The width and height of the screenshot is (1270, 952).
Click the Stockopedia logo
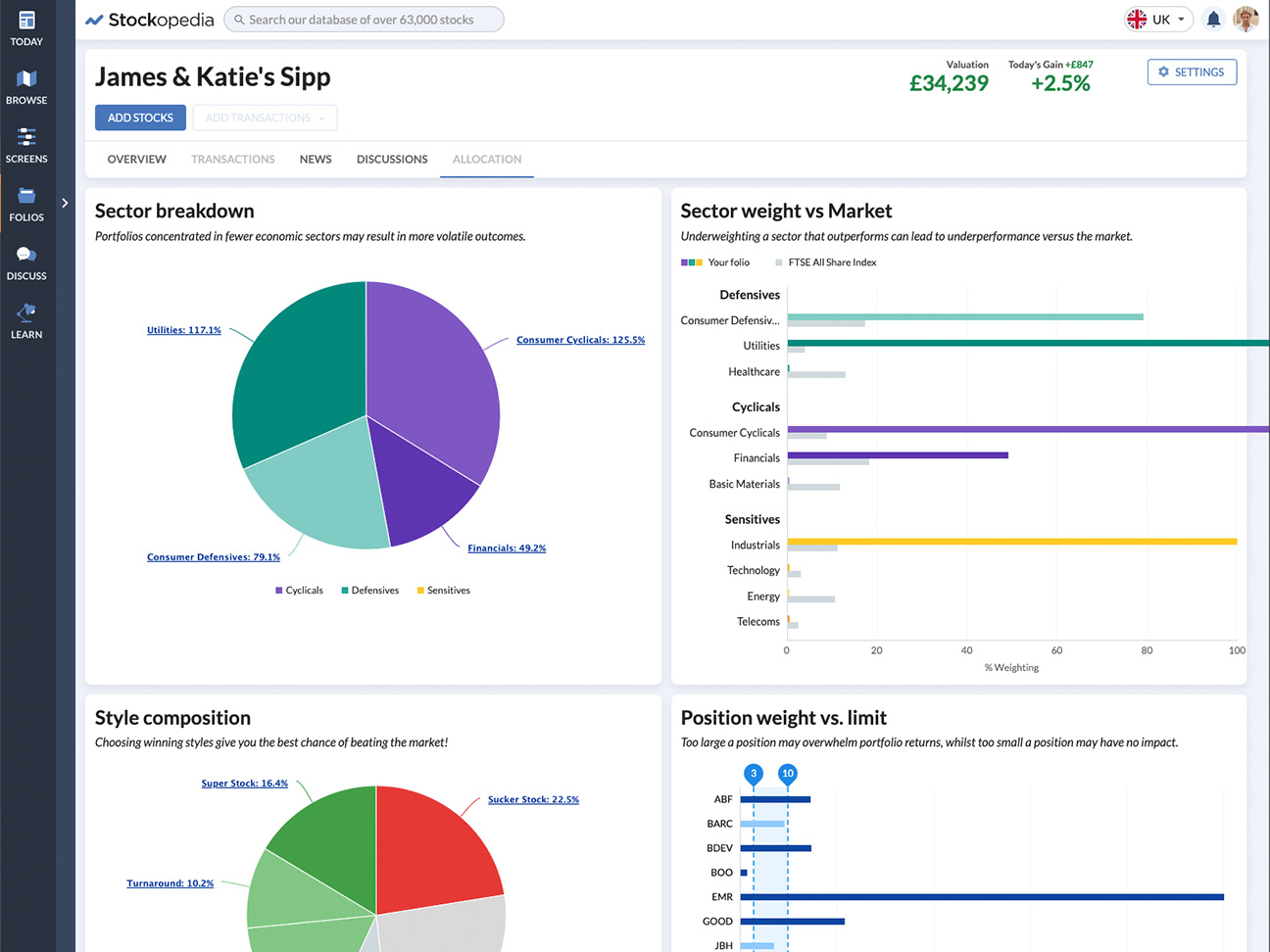pos(149,20)
